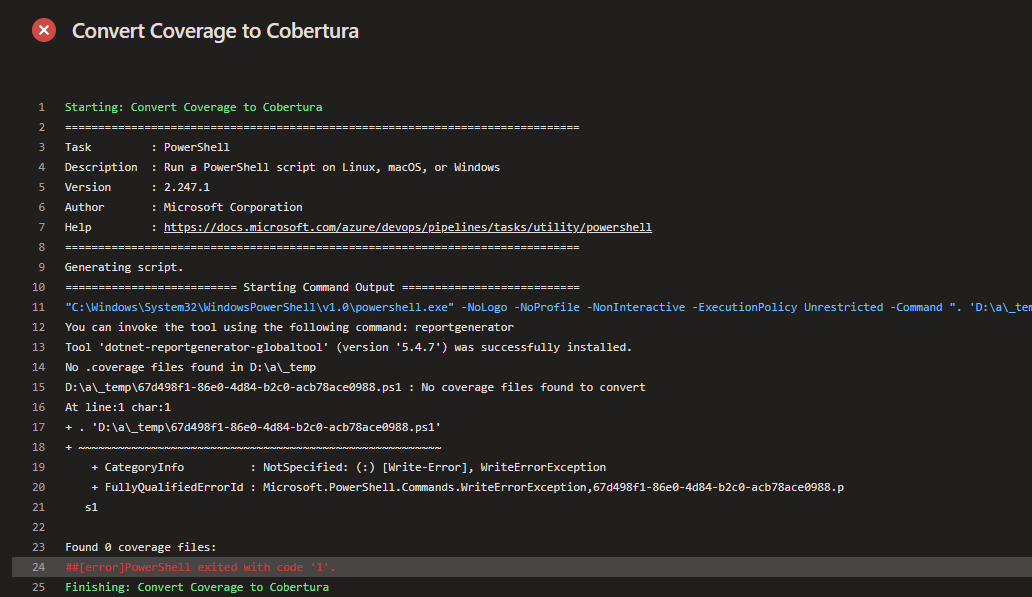The height and width of the screenshot is (597, 1032).
Task: Click the powershell.exe command line
Action: (548, 307)
